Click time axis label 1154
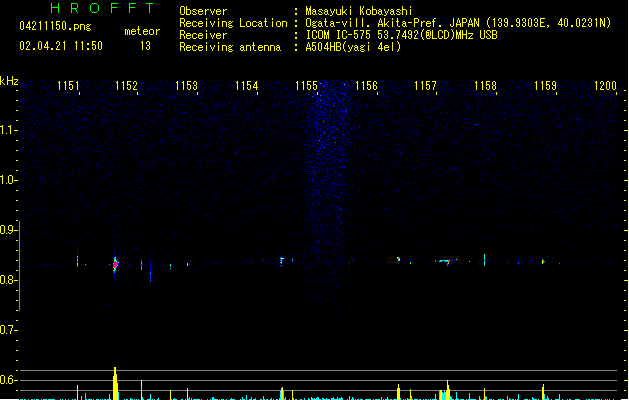This screenshot has height=400, width=629. 246,86
